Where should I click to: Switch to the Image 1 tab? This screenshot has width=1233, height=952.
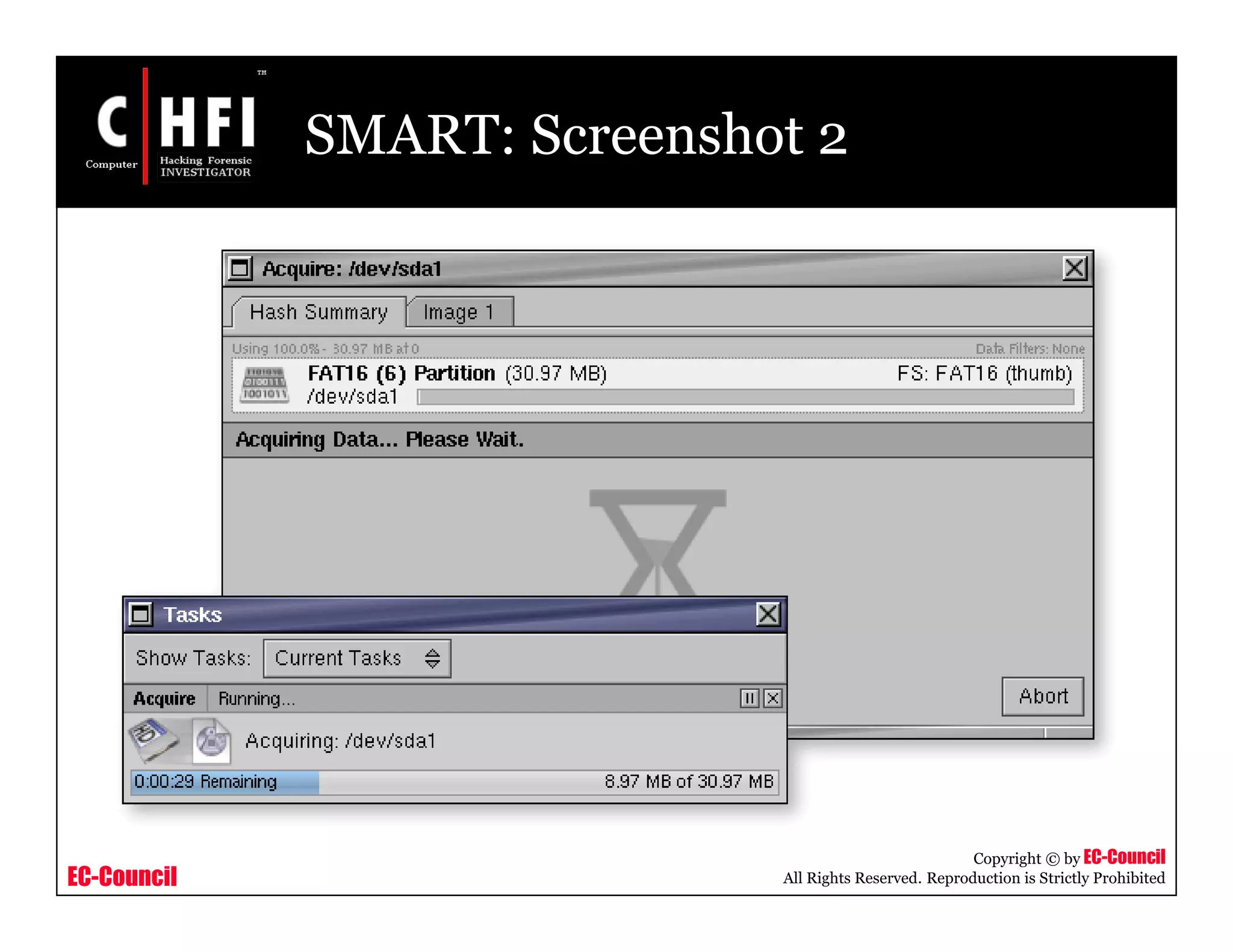(x=459, y=312)
